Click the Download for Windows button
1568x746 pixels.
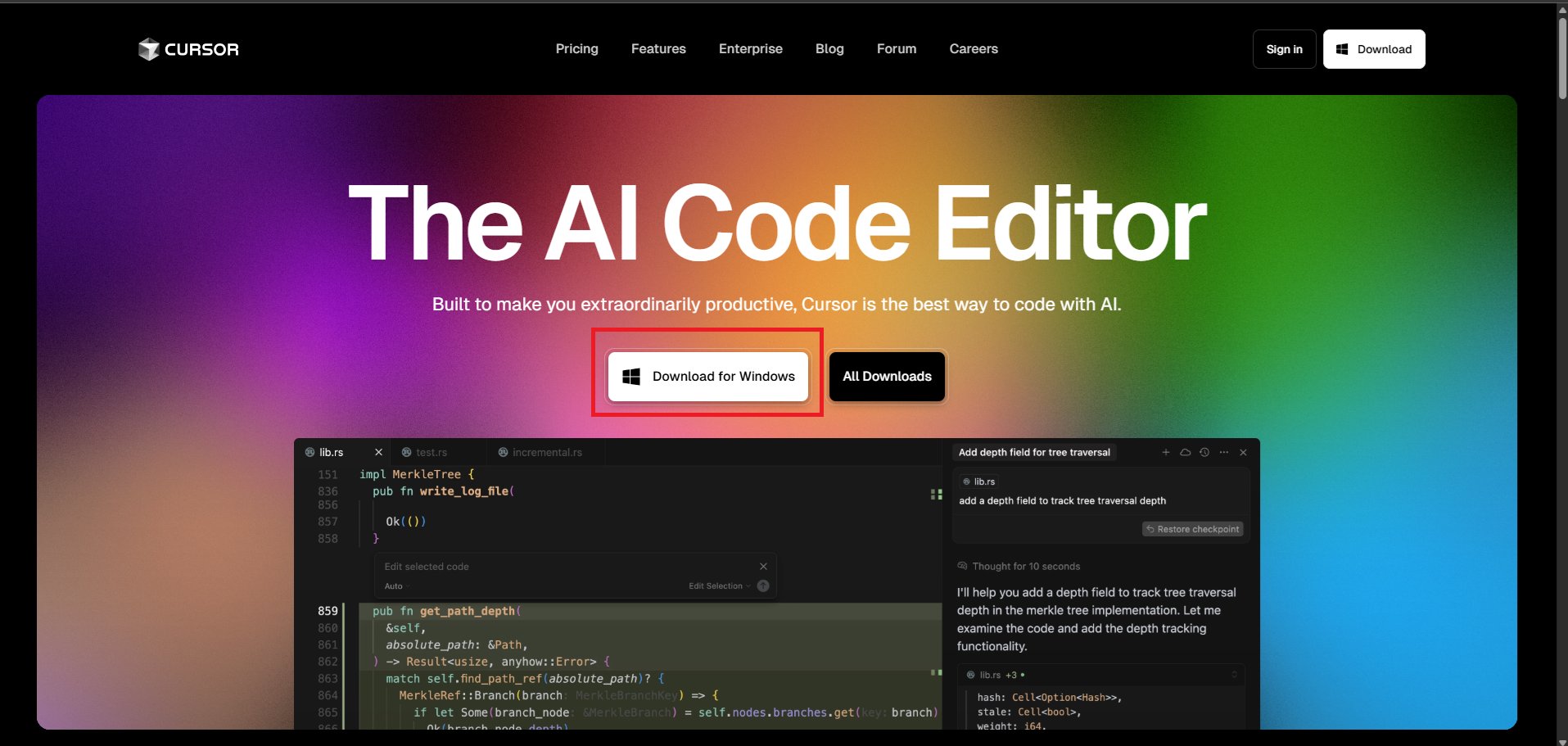tap(708, 377)
